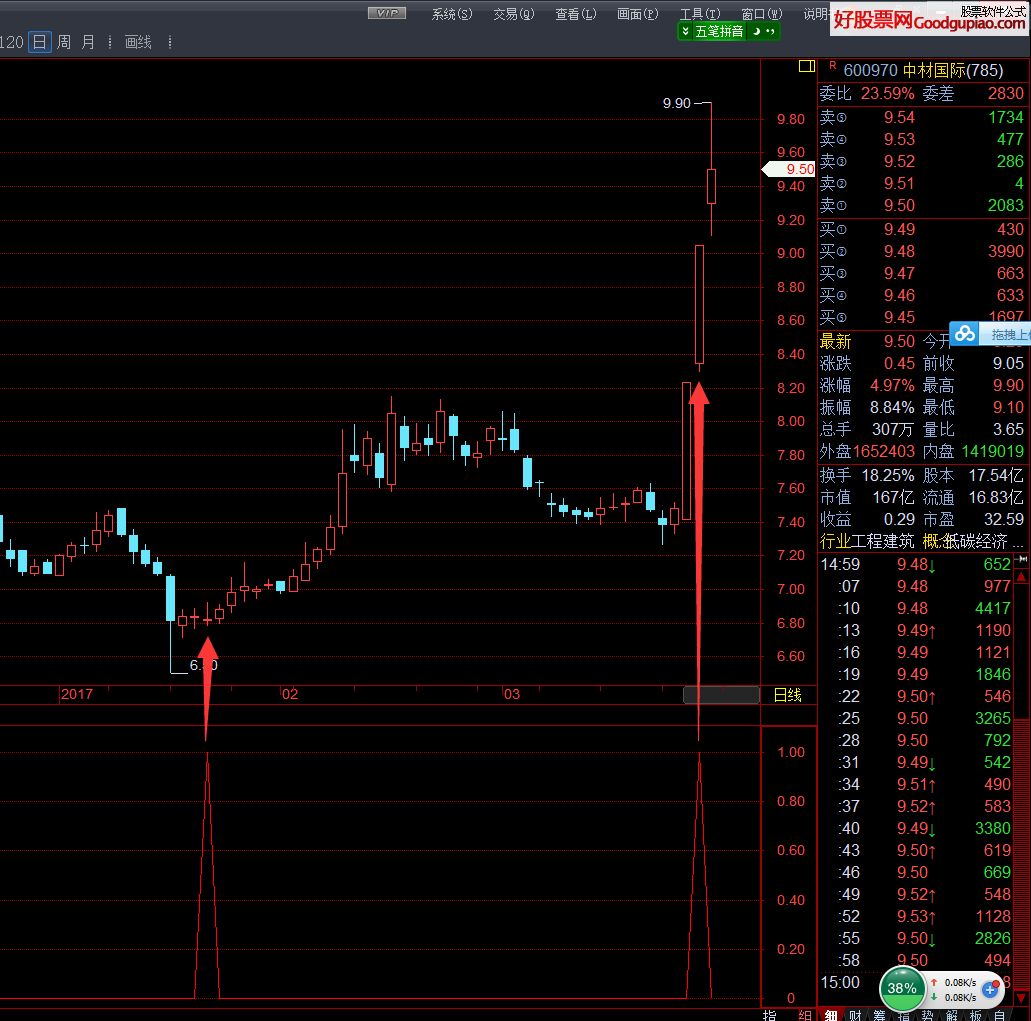Viewport: 1031px width, 1021px height.
Task: Click the yellow restore-panel icon above price axis
Action: tap(806, 67)
